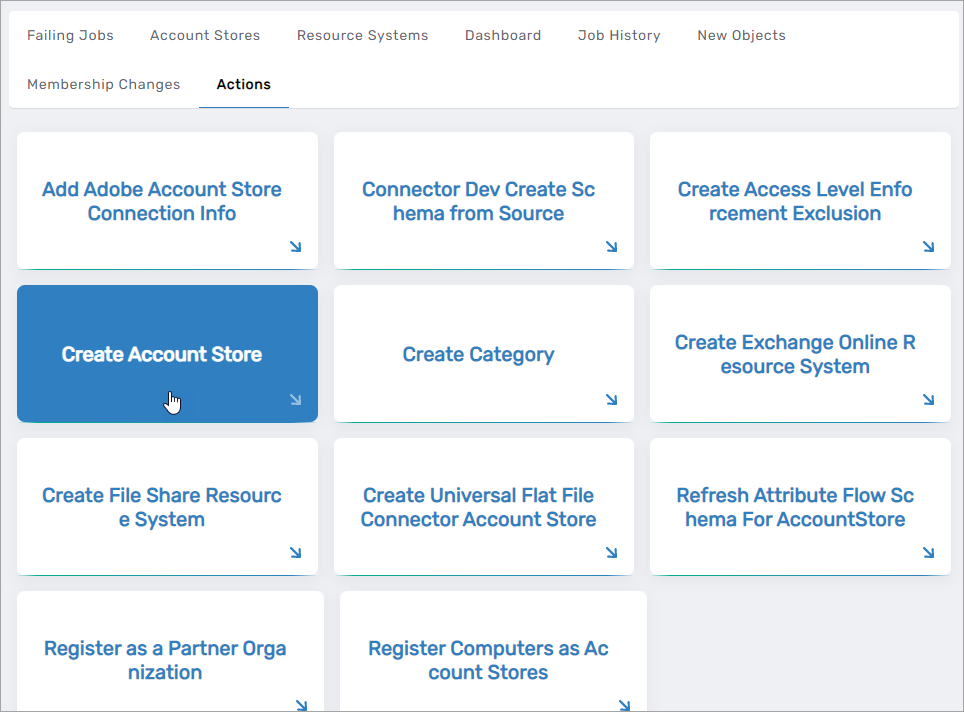This screenshot has width=964, height=712.
Task: Click arrow icon on Create Access Level Enforcement tile
Action: point(928,247)
